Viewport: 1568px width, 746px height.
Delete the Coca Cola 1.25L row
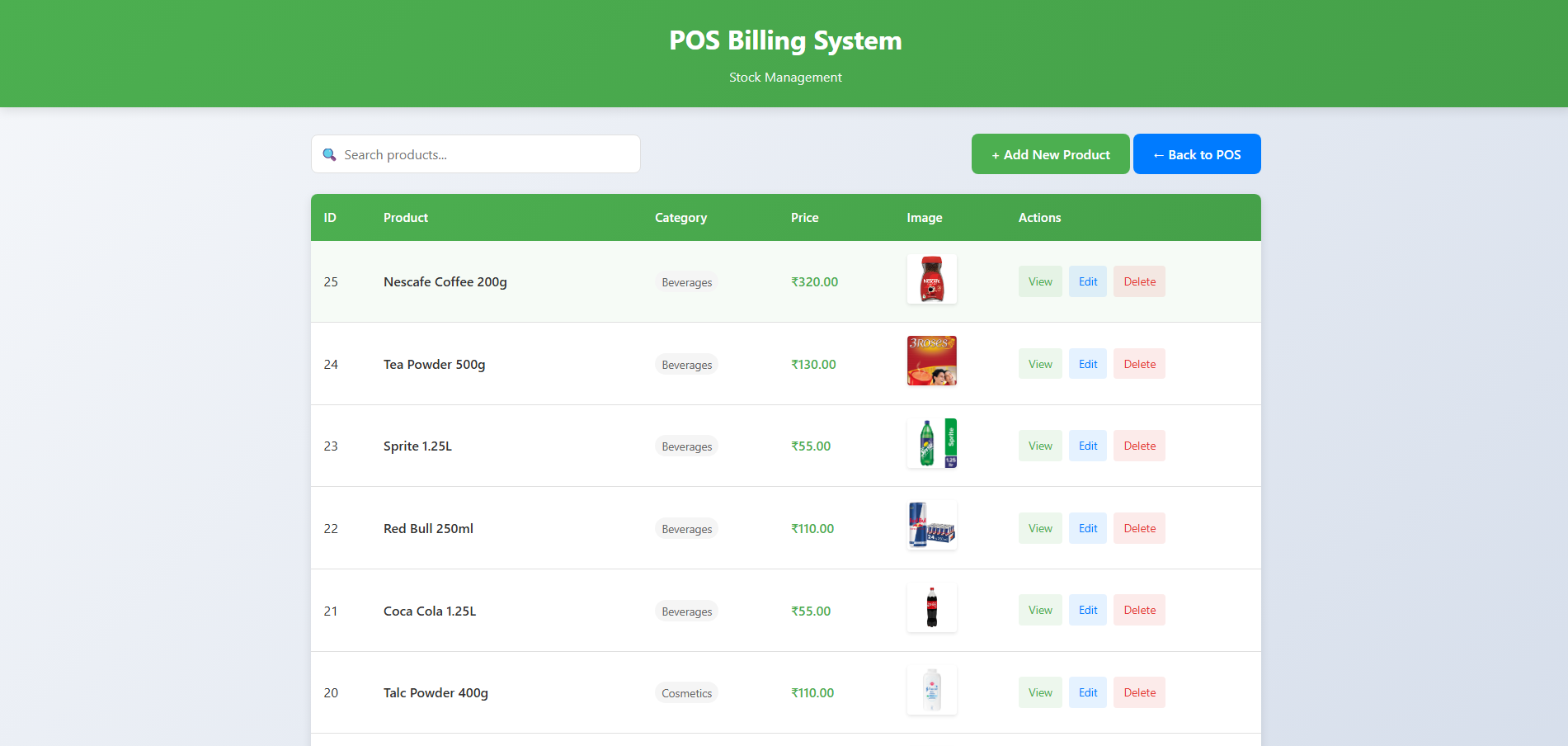click(x=1138, y=611)
